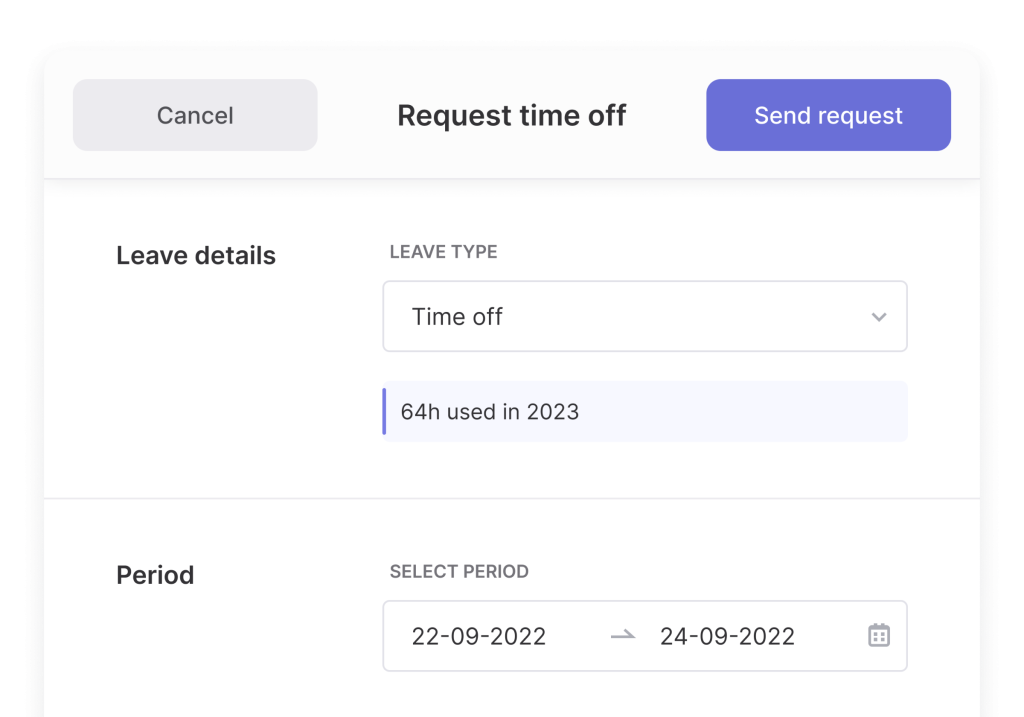Open the calendar picker icon
Viewport: 1024px width, 717px height.
coord(879,636)
